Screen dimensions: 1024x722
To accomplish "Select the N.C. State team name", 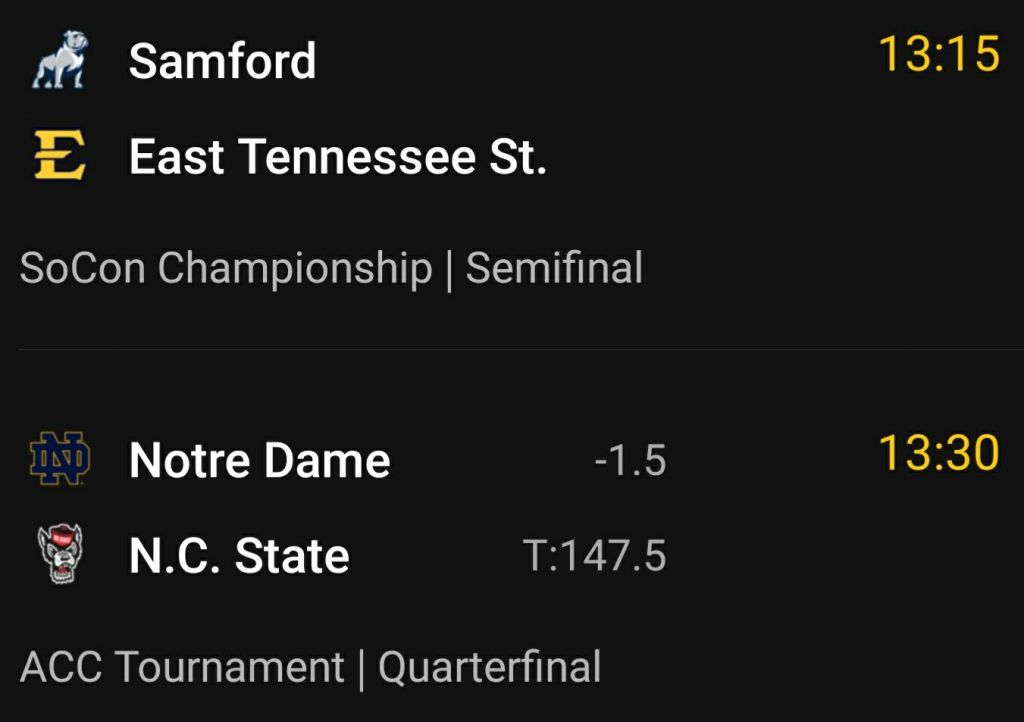I will pyautogui.click(x=240, y=556).
